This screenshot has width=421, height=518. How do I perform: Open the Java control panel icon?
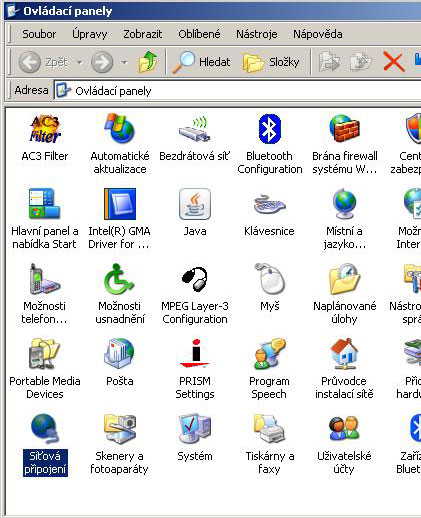pyautogui.click(x=195, y=204)
